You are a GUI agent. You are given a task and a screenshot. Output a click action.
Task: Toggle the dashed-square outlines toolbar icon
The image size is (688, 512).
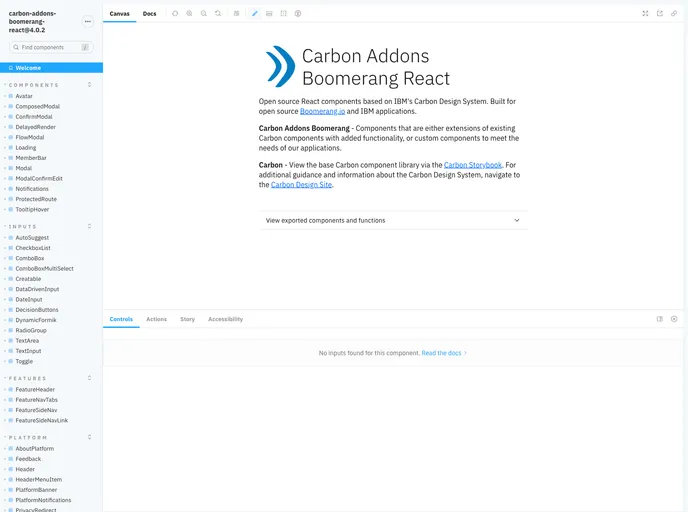pos(283,14)
